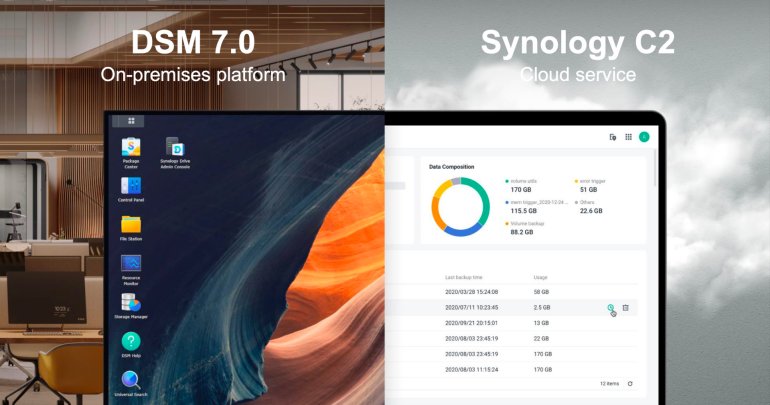770x405 pixels.
Task: Launch Package Center from the desktop
Action: (x=131, y=149)
